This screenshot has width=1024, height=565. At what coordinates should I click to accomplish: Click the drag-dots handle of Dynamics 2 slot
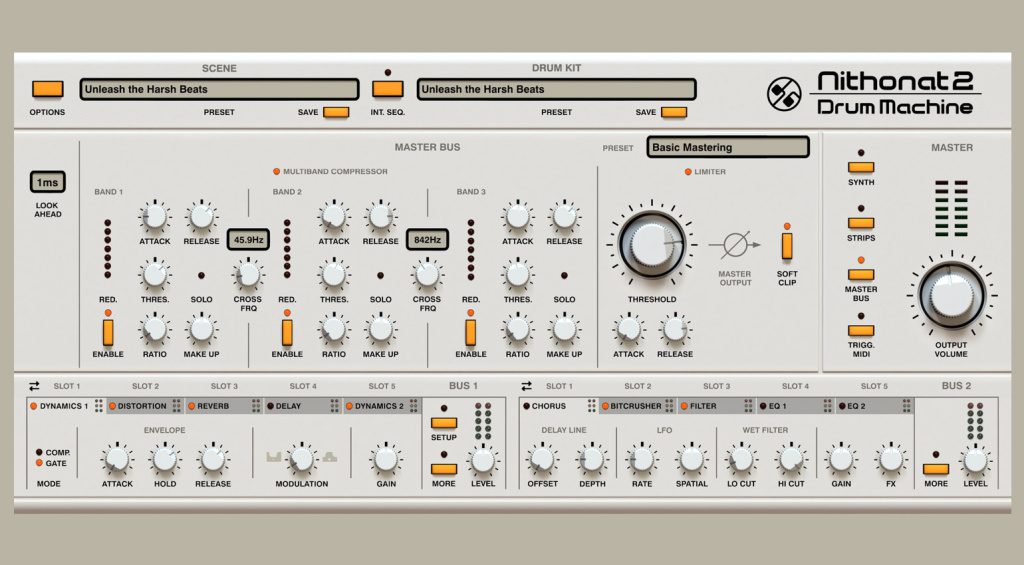(413, 406)
